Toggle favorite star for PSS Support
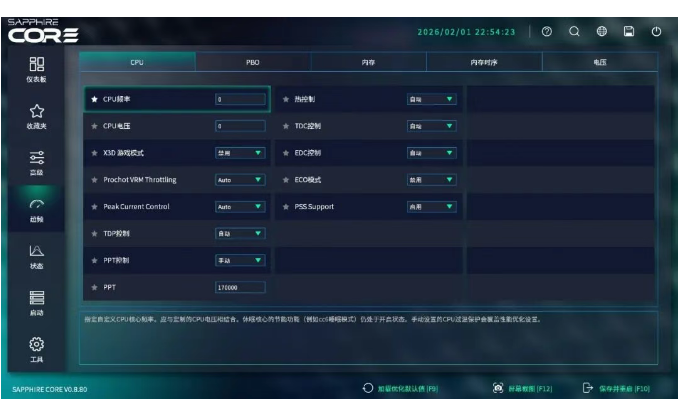The height and width of the screenshot is (409, 683). pyautogui.click(x=285, y=207)
